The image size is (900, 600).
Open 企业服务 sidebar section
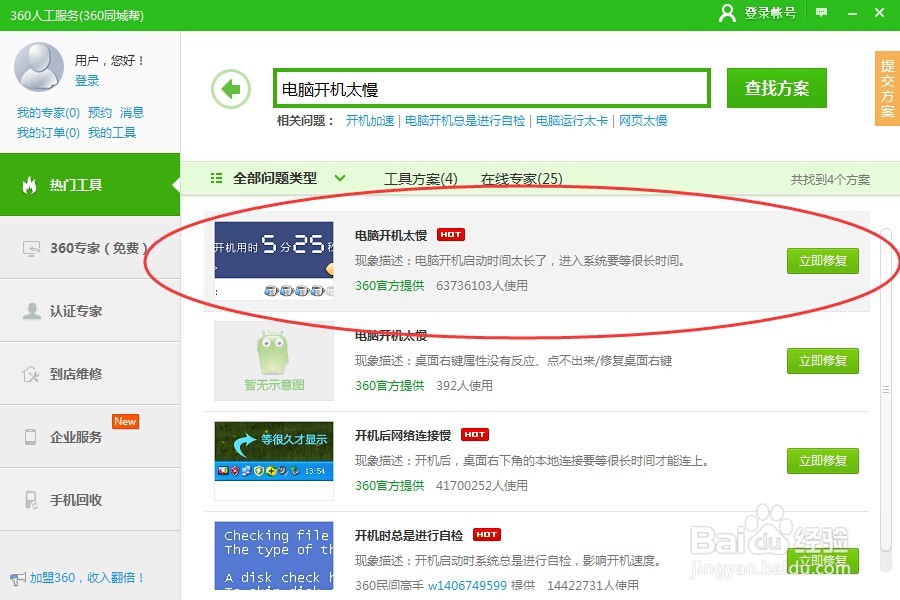[90, 436]
